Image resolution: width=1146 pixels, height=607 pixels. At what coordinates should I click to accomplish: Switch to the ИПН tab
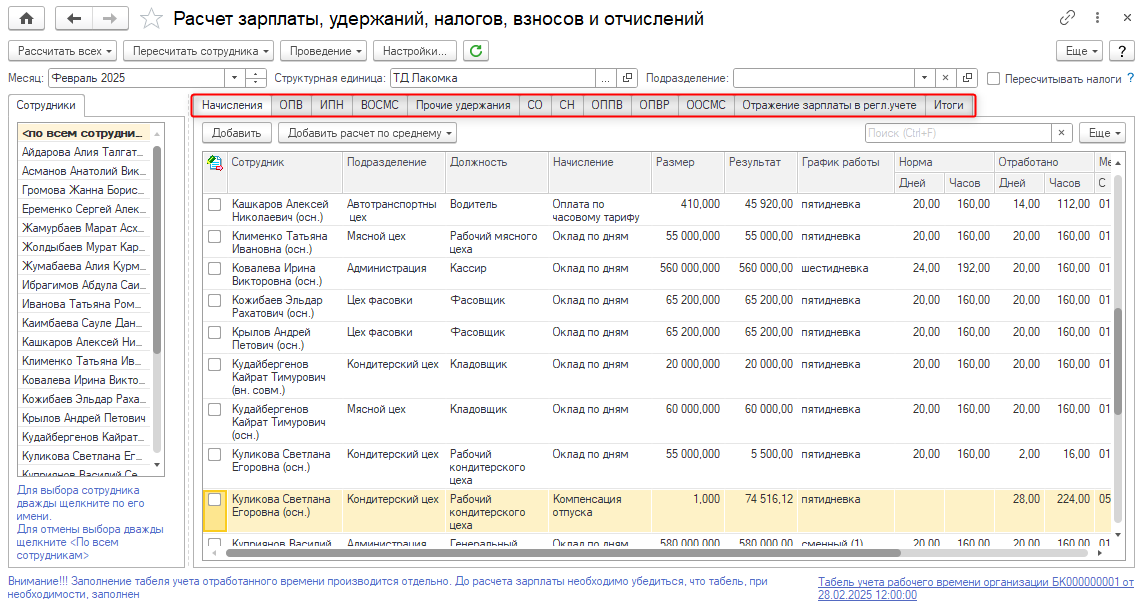pyautogui.click(x=331, y=105)
